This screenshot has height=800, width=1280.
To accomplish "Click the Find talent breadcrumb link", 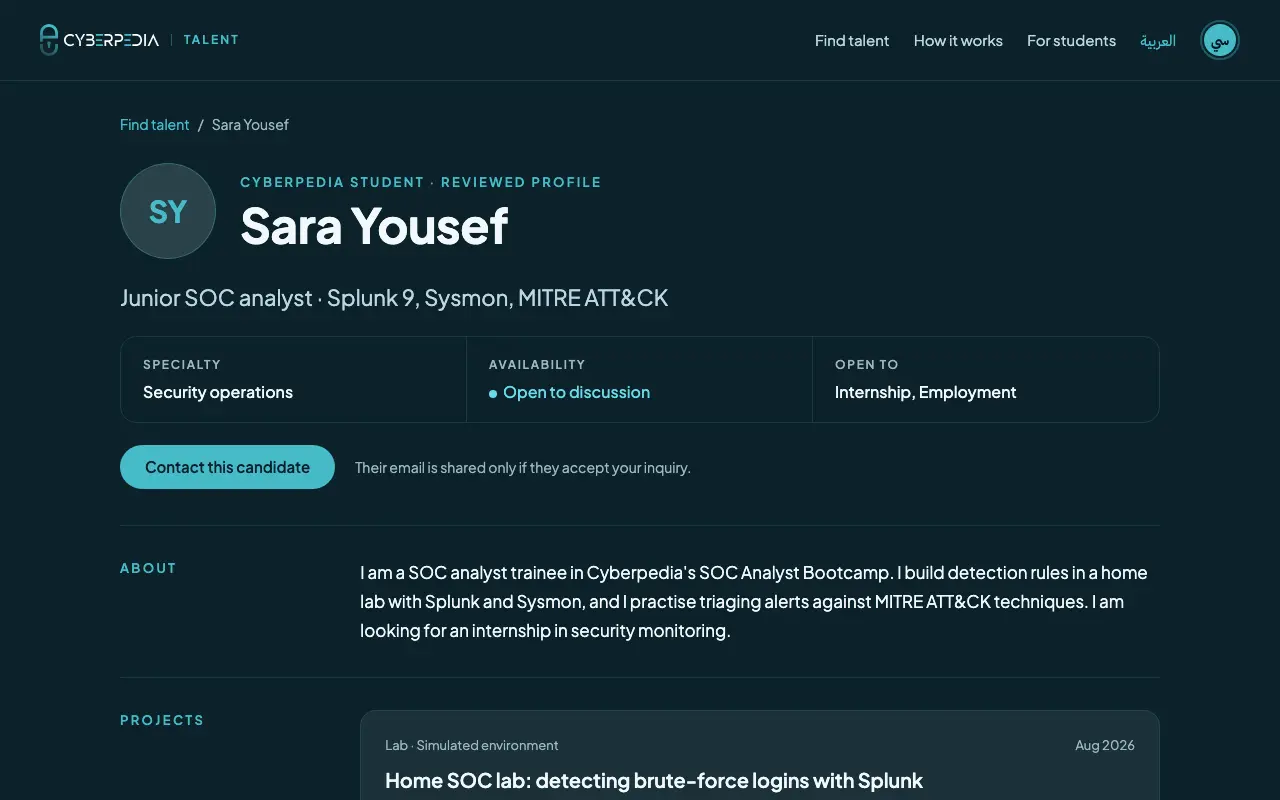I will tap(155, 125).
